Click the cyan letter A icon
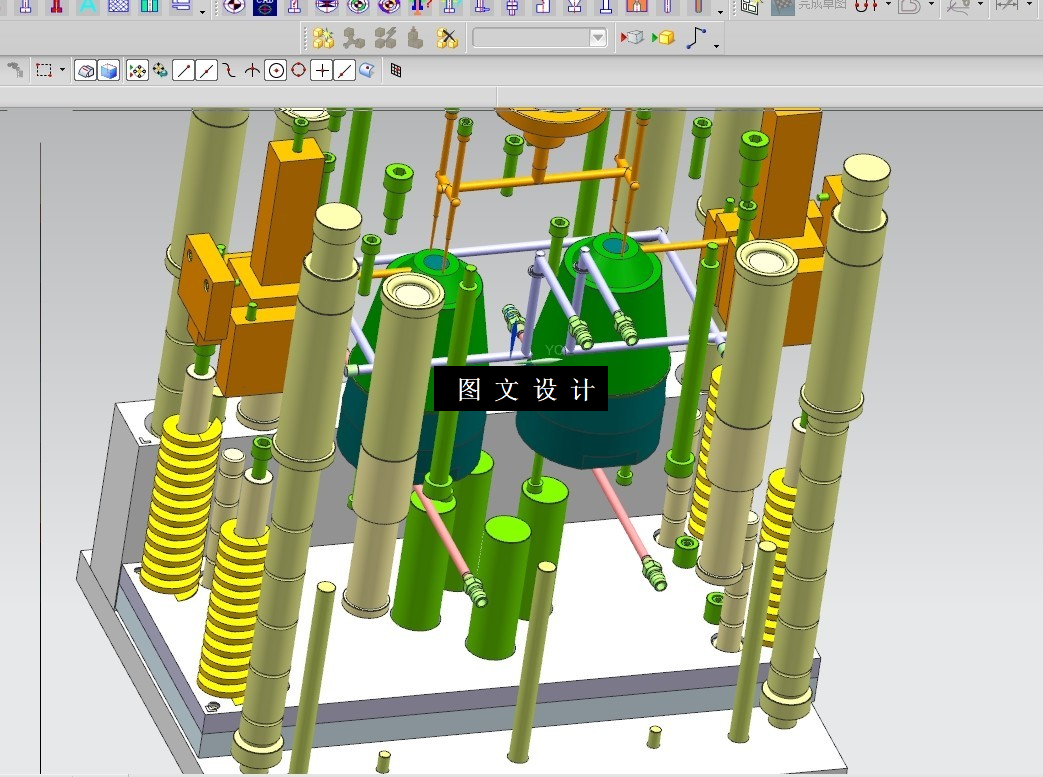The image size is (1043, 777). point(87,7)
